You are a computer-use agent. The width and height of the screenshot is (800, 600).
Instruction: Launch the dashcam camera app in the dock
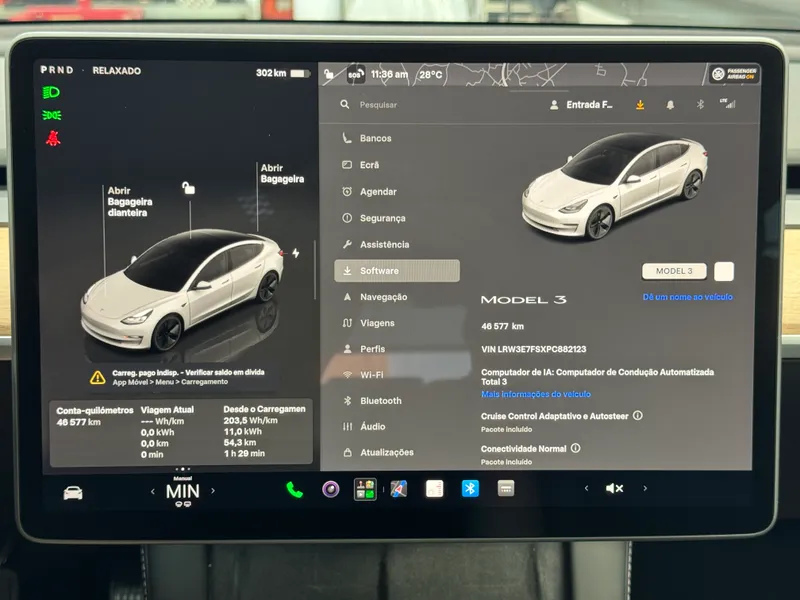click(331, 490)
